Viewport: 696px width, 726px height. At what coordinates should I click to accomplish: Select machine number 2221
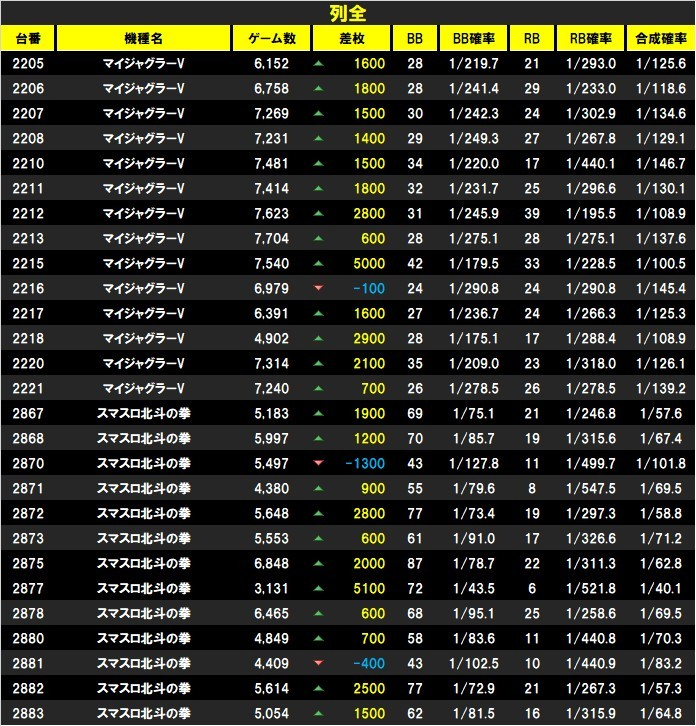point(28,388)
